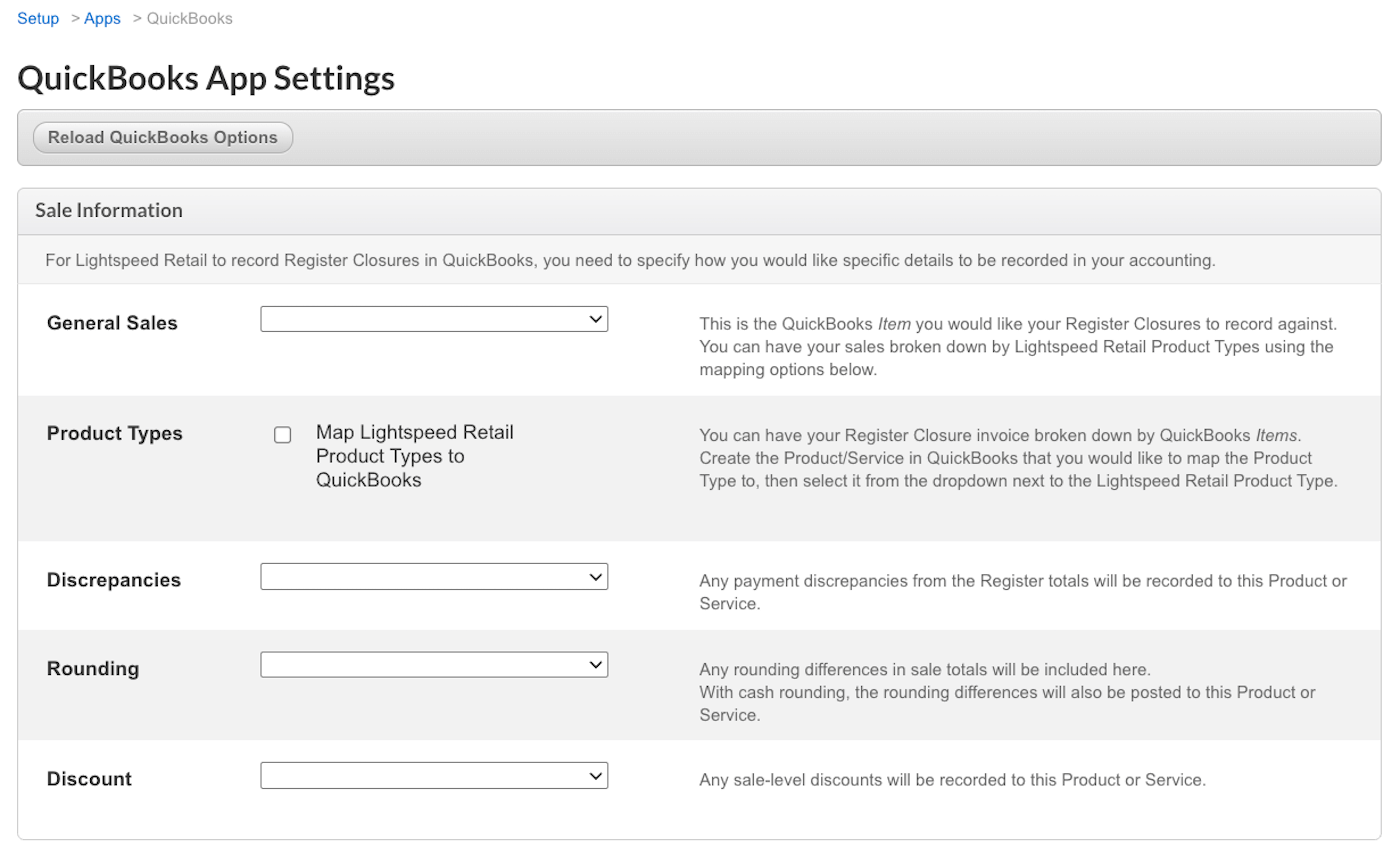Enable the Product Types mapping checkbox

283,435
